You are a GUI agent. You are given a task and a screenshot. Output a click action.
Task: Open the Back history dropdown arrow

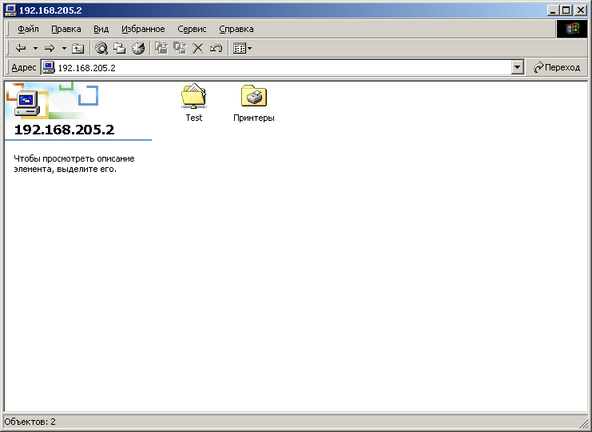click(x=35, y=48)
